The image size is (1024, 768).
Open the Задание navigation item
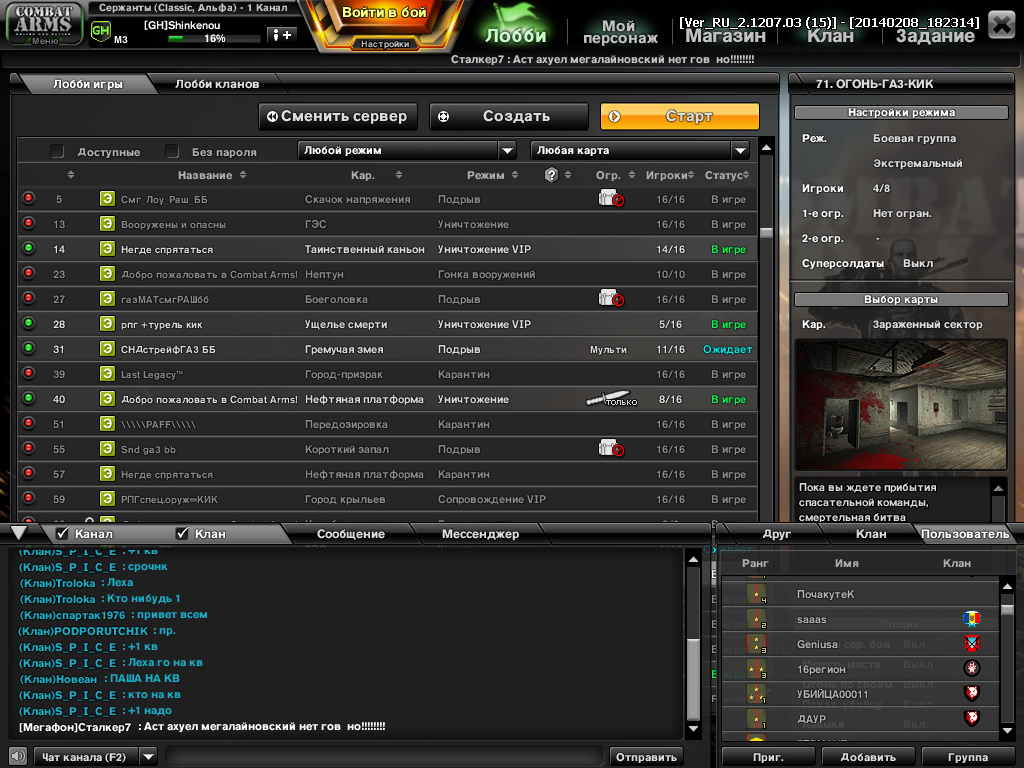coord(935,36)
